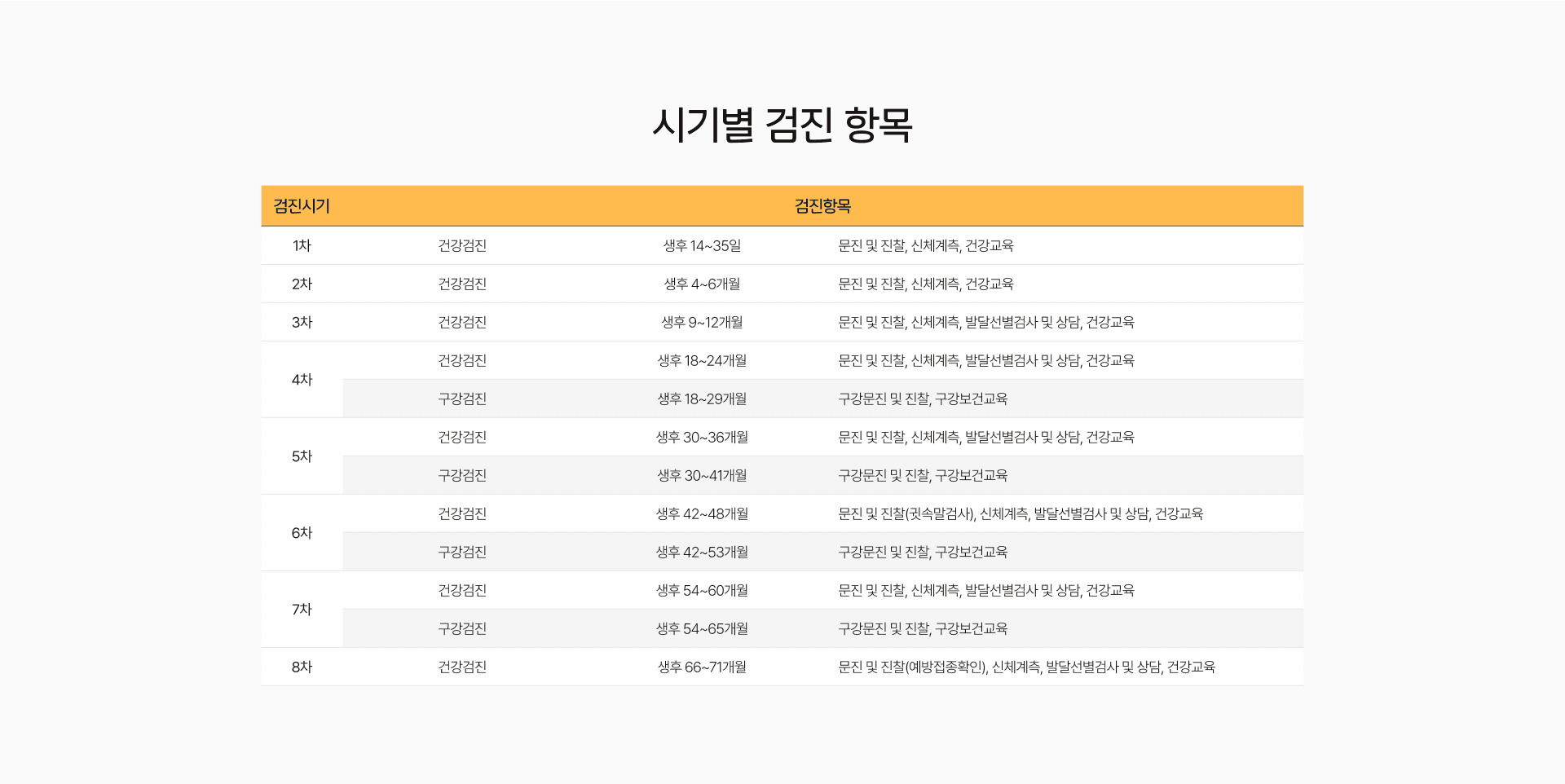
Task: Click 건강검진 in the 1차 row
Action: (461, 245)
